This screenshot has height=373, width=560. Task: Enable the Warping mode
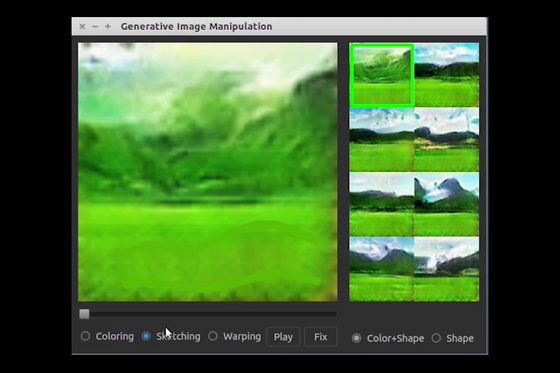213,336
